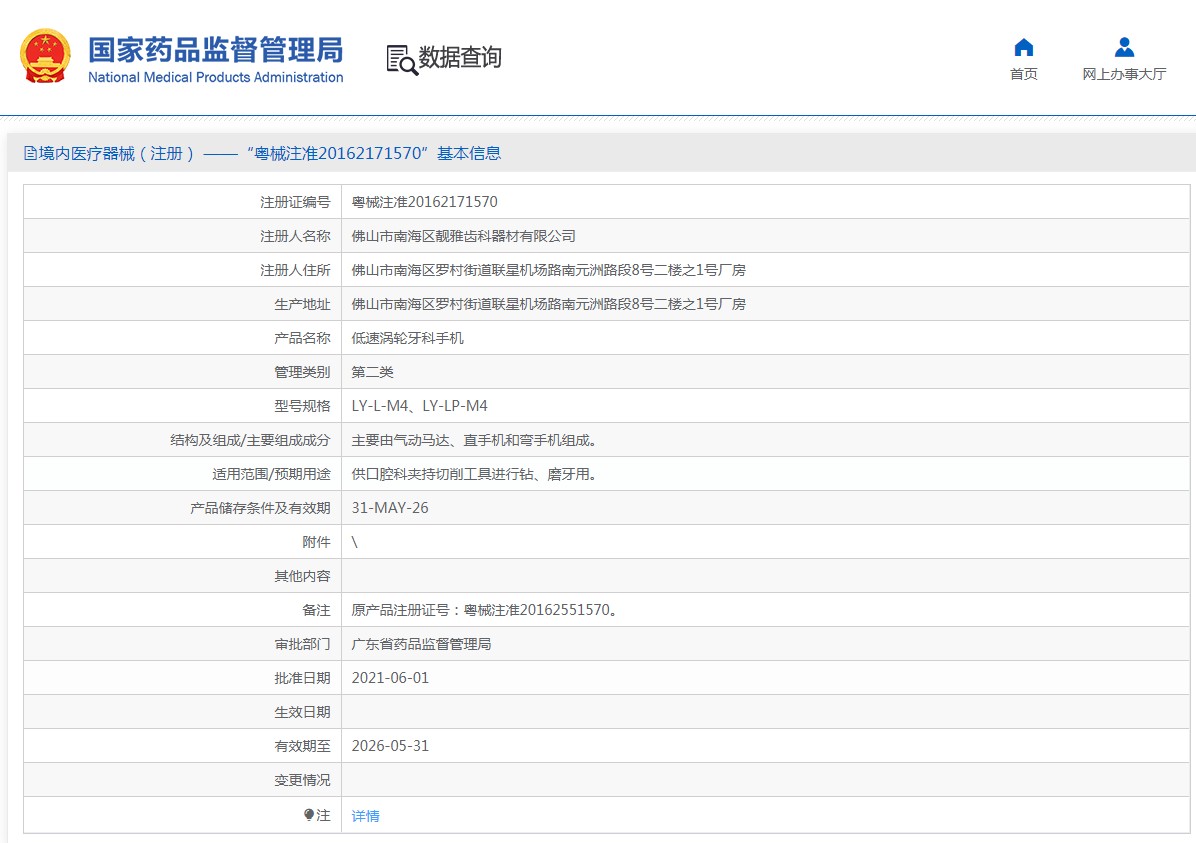Select product name 低速涡轮牙科手机
This screenshot has height=843, width=1196.
coord(407,338)
